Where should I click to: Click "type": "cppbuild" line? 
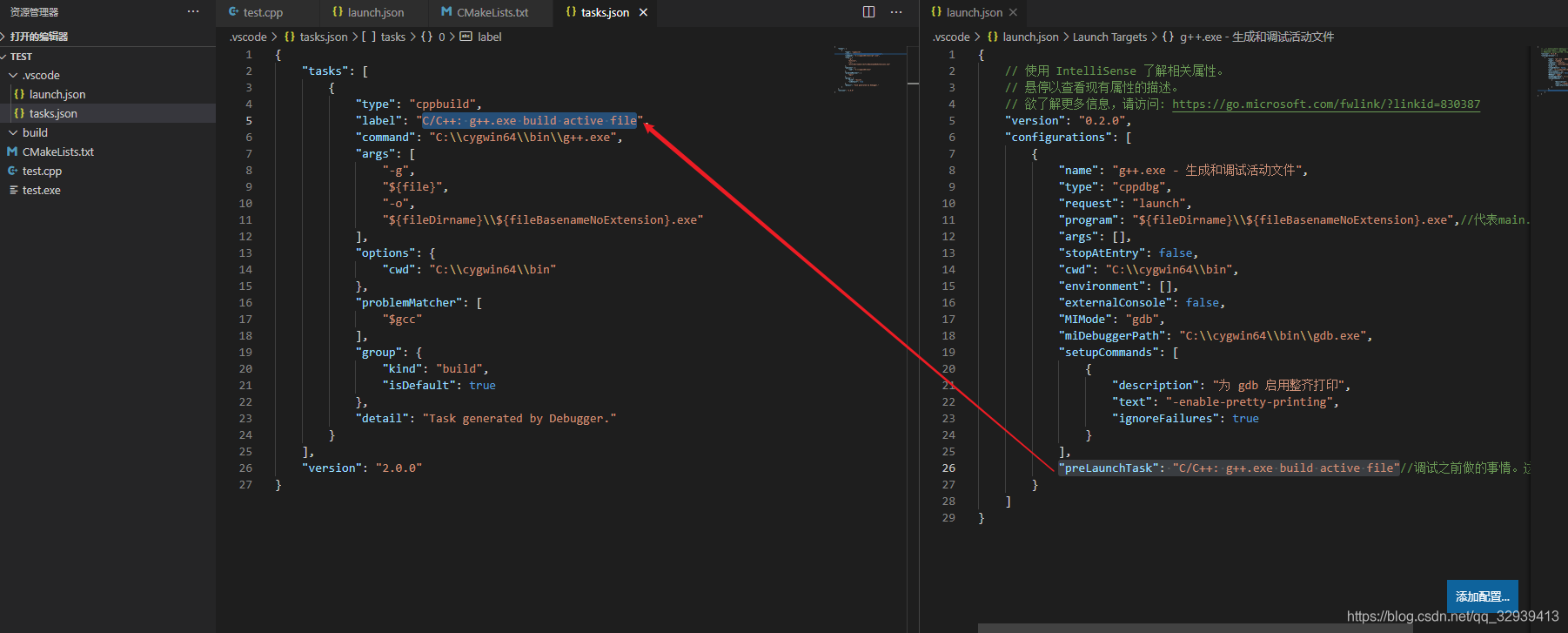[x=419, y=104]
